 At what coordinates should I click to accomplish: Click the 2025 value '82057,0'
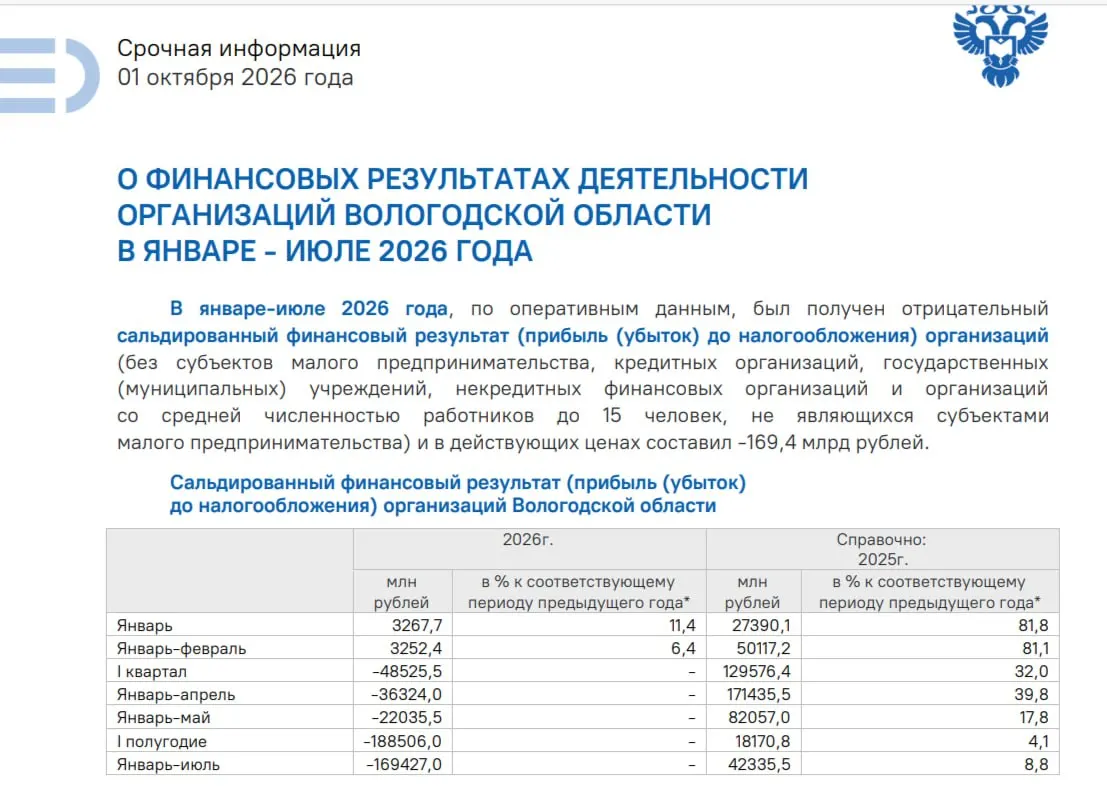[x=760, y=717]
